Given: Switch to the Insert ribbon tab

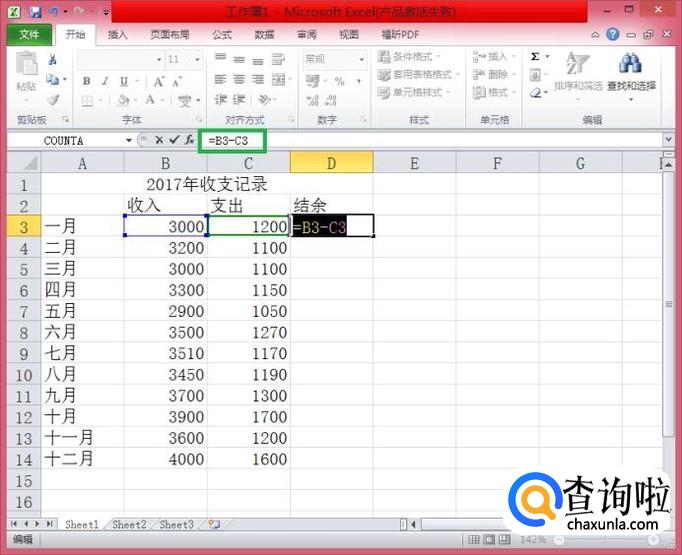Looking at the screenshot, I should pos(117,34).
